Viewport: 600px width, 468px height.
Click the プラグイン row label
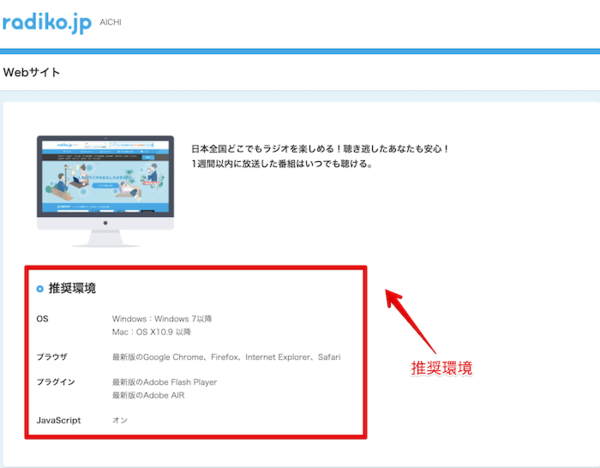pyautogui.click(x=56, y=382)
